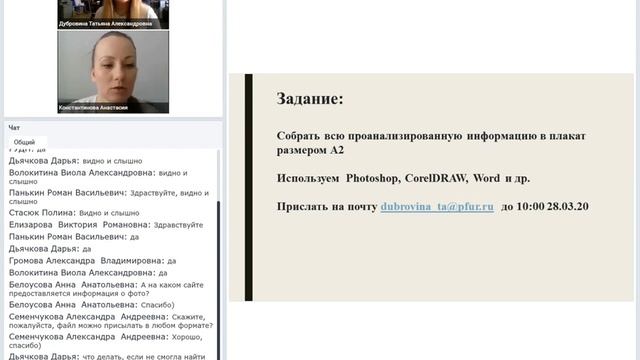Click Дьячкова Дарья да message
640x360 pixels.
(50, 249)
